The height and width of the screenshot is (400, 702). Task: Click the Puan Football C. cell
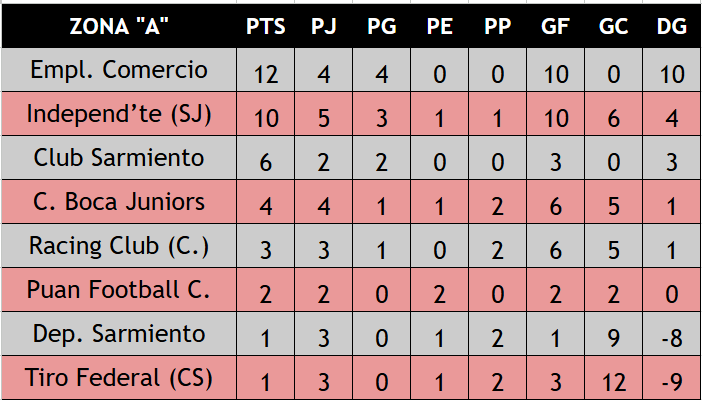[119, 290]
